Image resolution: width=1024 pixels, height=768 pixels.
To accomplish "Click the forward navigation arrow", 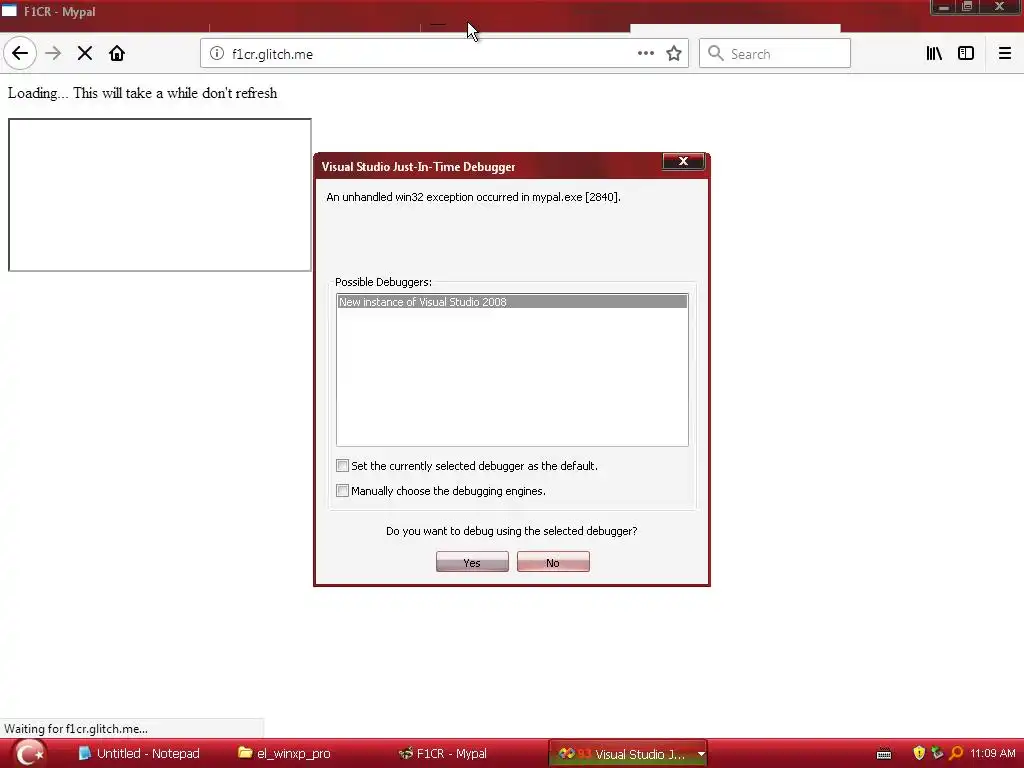I will pyautogui.click(x=53, y=54).
